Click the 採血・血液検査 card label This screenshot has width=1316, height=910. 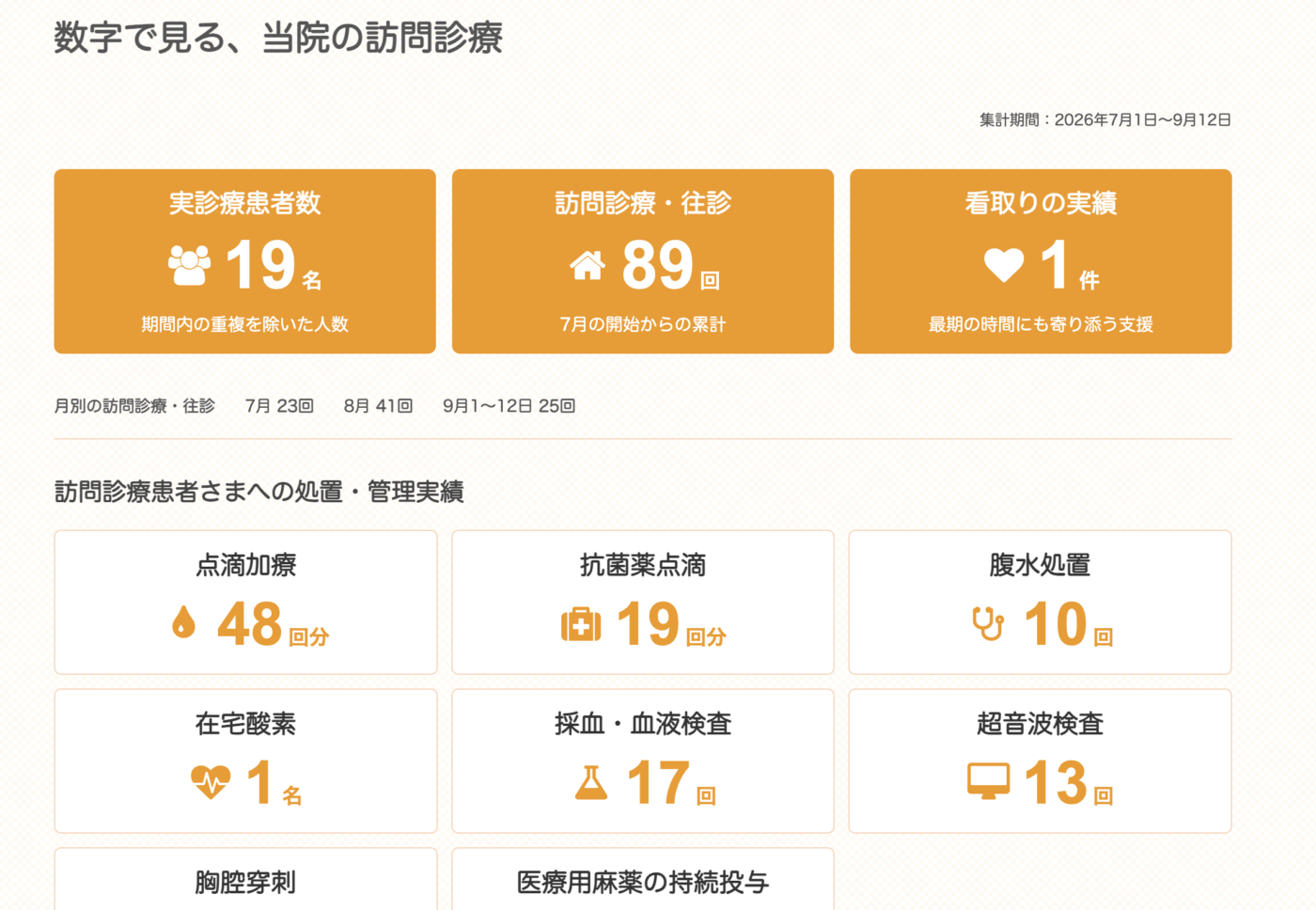tap(643, 724)
